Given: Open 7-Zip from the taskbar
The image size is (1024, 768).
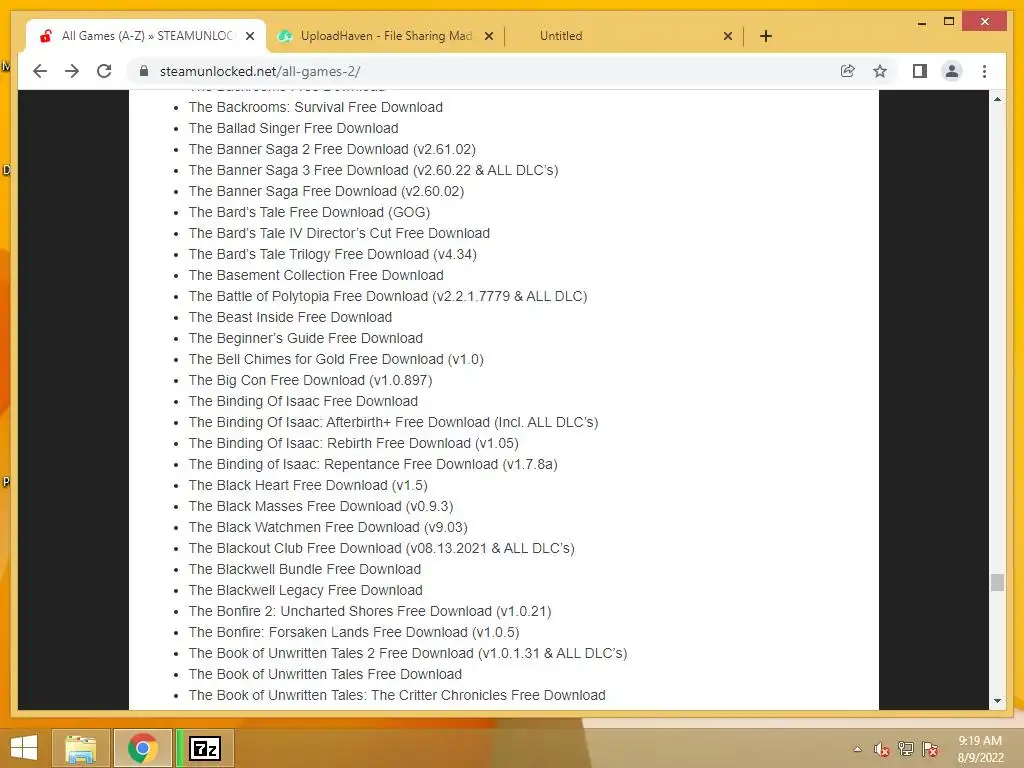Looking at the screenshot, I should pyautogui.click(x=205, y=748).
